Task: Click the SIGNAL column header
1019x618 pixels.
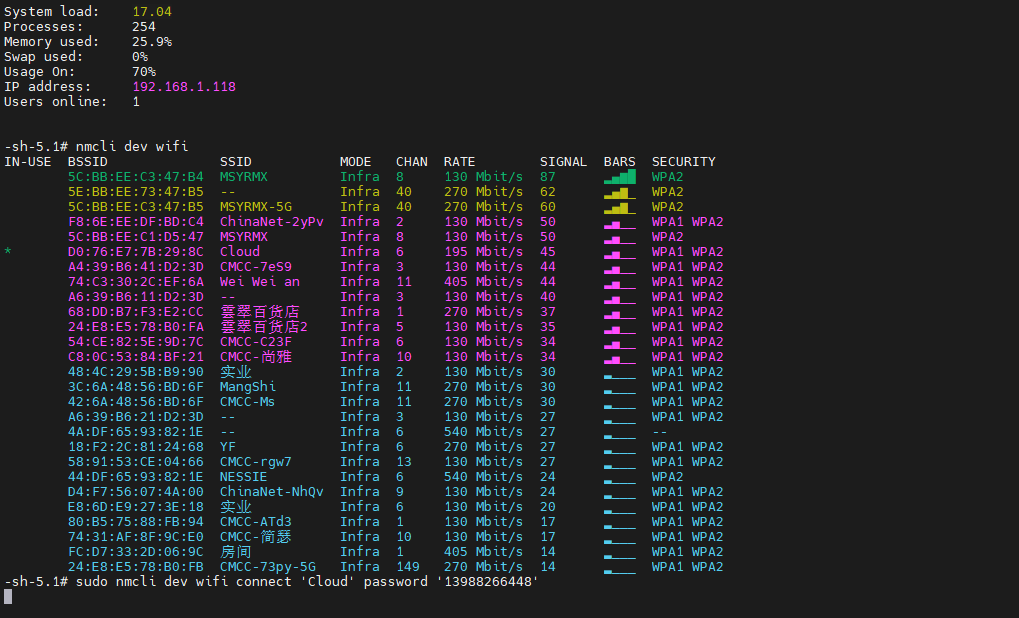Action: (x=563, y=162)
